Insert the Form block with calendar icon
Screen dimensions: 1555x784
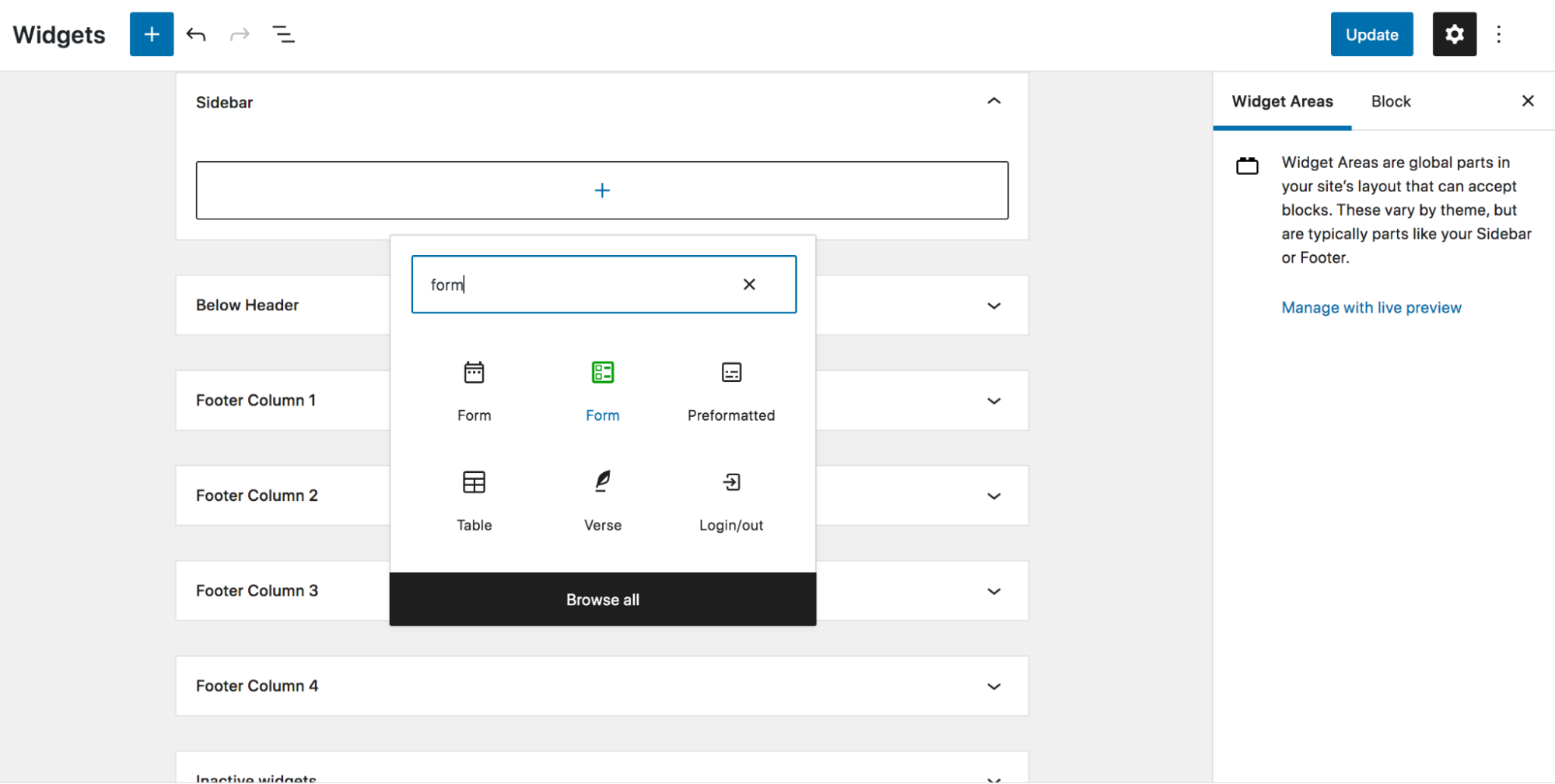(474, 392)
